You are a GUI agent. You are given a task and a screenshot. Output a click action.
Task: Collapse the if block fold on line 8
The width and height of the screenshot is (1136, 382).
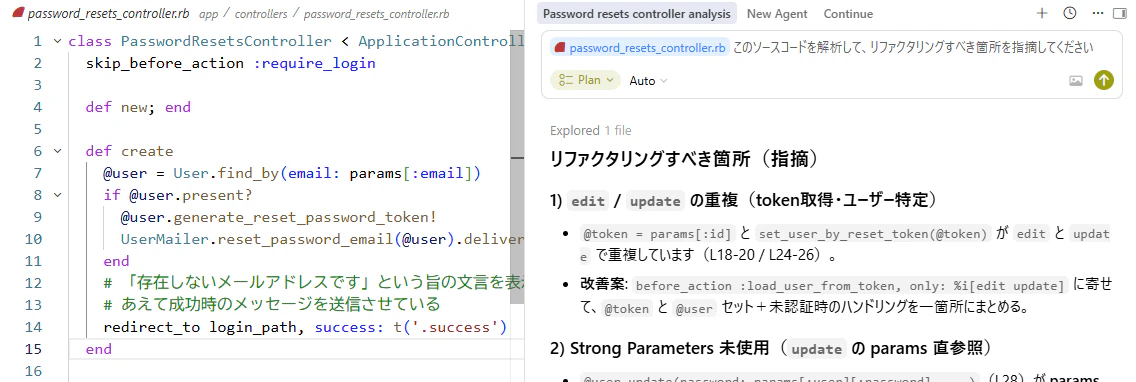click(57, 195)
